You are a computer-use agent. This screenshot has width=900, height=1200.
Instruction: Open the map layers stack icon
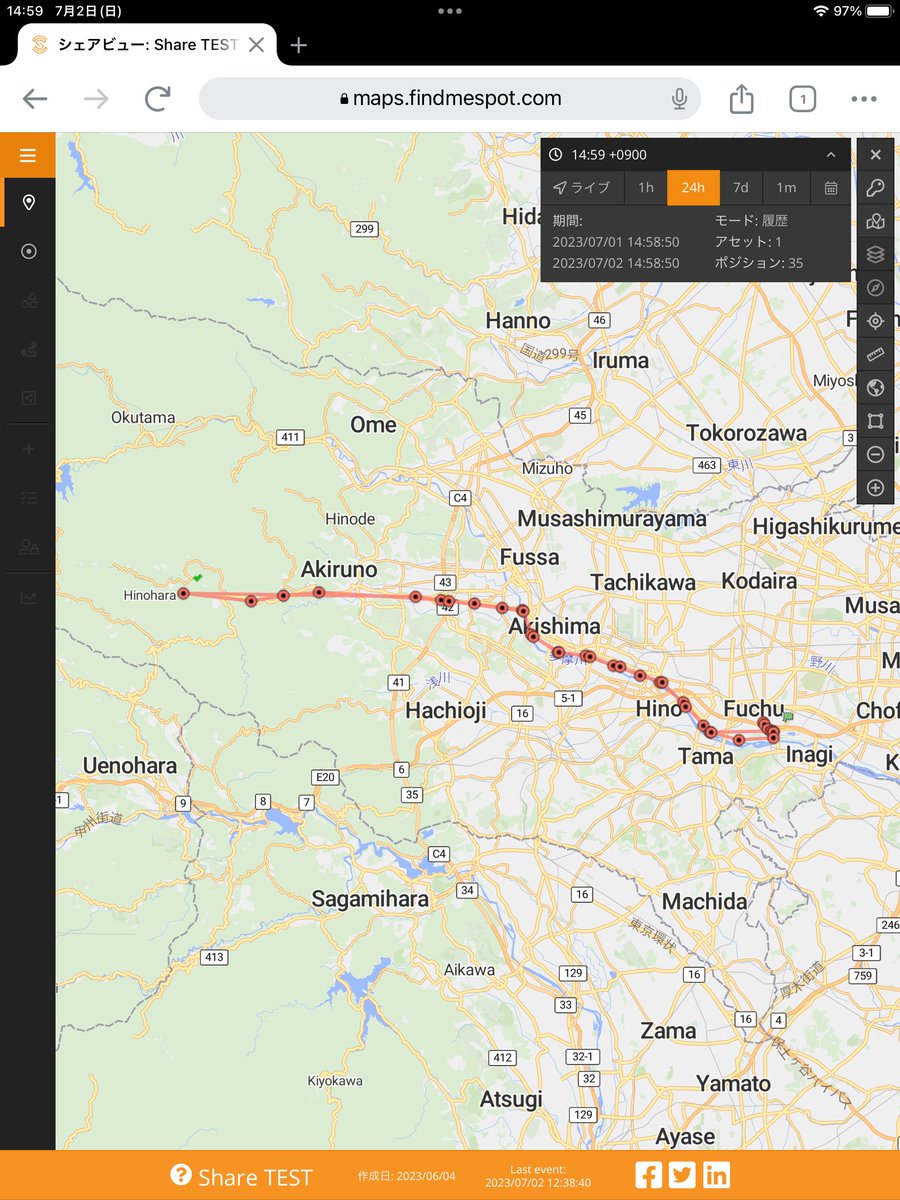click(875, 255)
